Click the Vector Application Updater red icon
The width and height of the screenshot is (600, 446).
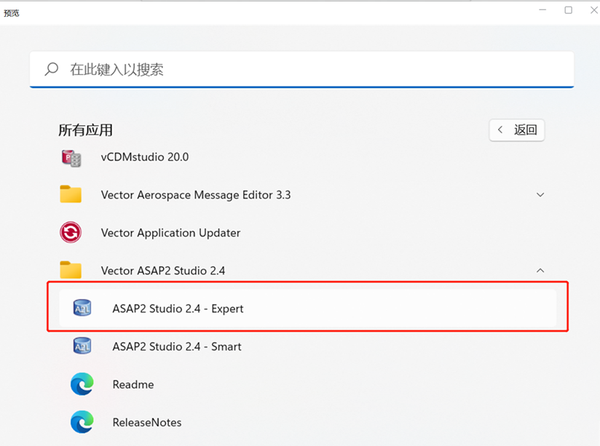click(71, 233)
